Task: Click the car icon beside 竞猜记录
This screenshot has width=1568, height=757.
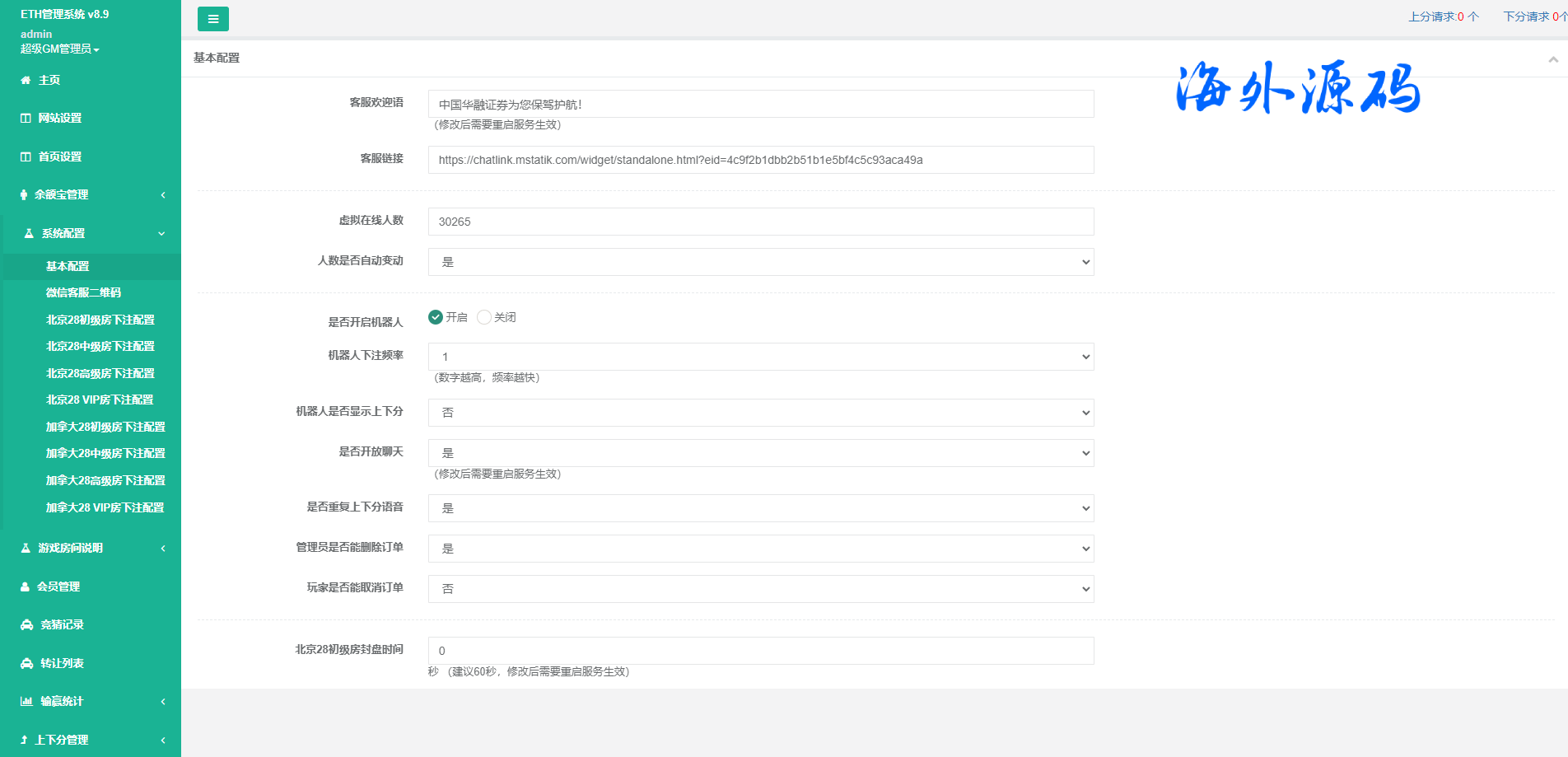Action: pyautogui.click(x=26, y=625)
